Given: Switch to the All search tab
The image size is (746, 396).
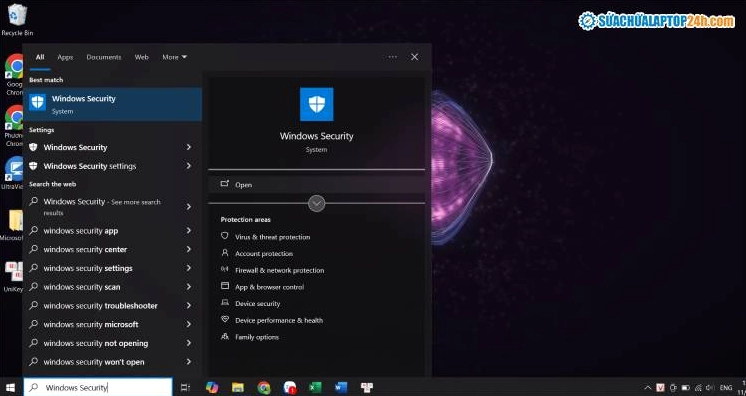Looking at the screenshot, I should pyautogui.click(x=40, y=57).
